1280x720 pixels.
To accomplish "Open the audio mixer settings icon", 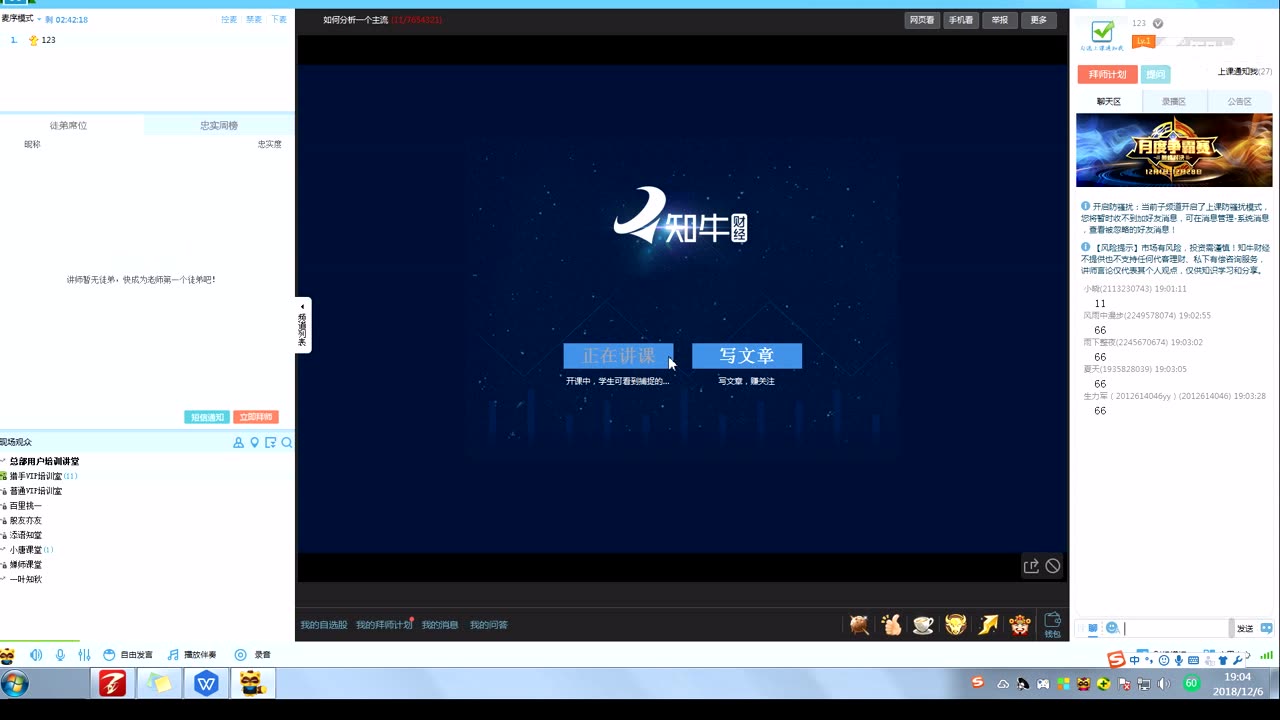I will click(84, 655).
